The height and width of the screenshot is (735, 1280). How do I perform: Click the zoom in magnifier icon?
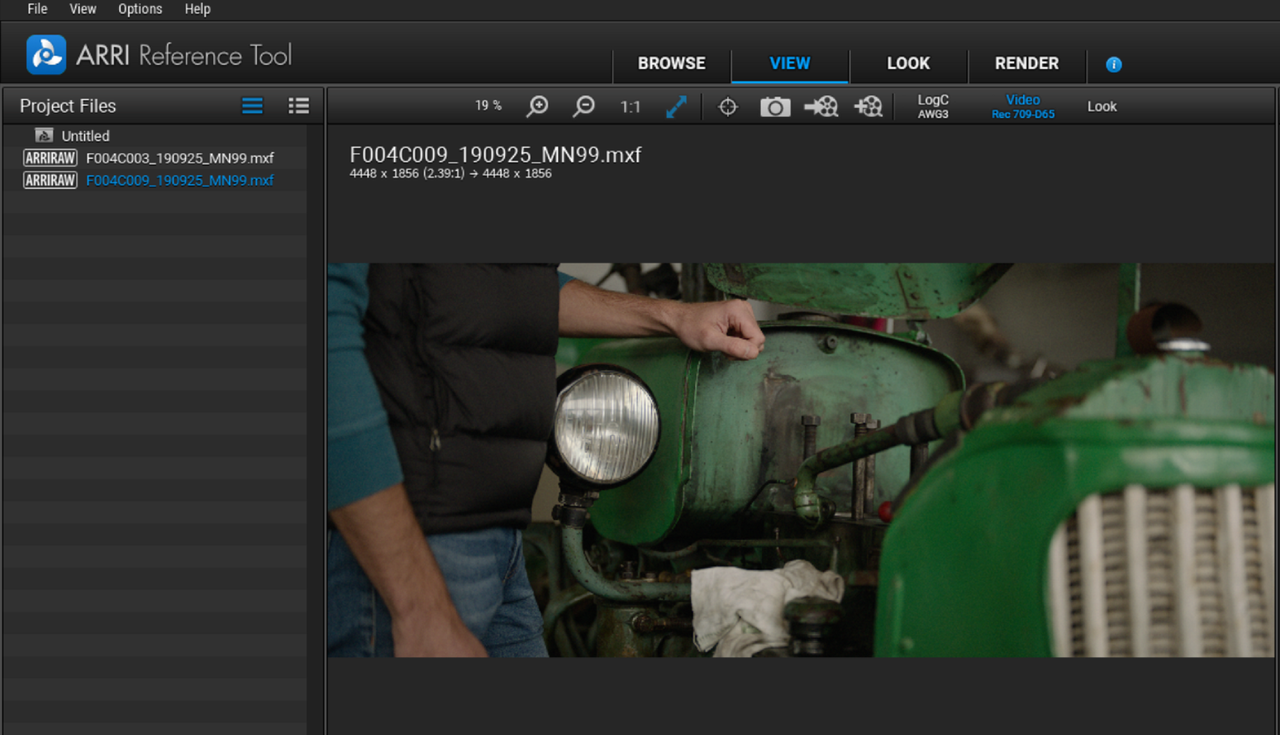538,106
